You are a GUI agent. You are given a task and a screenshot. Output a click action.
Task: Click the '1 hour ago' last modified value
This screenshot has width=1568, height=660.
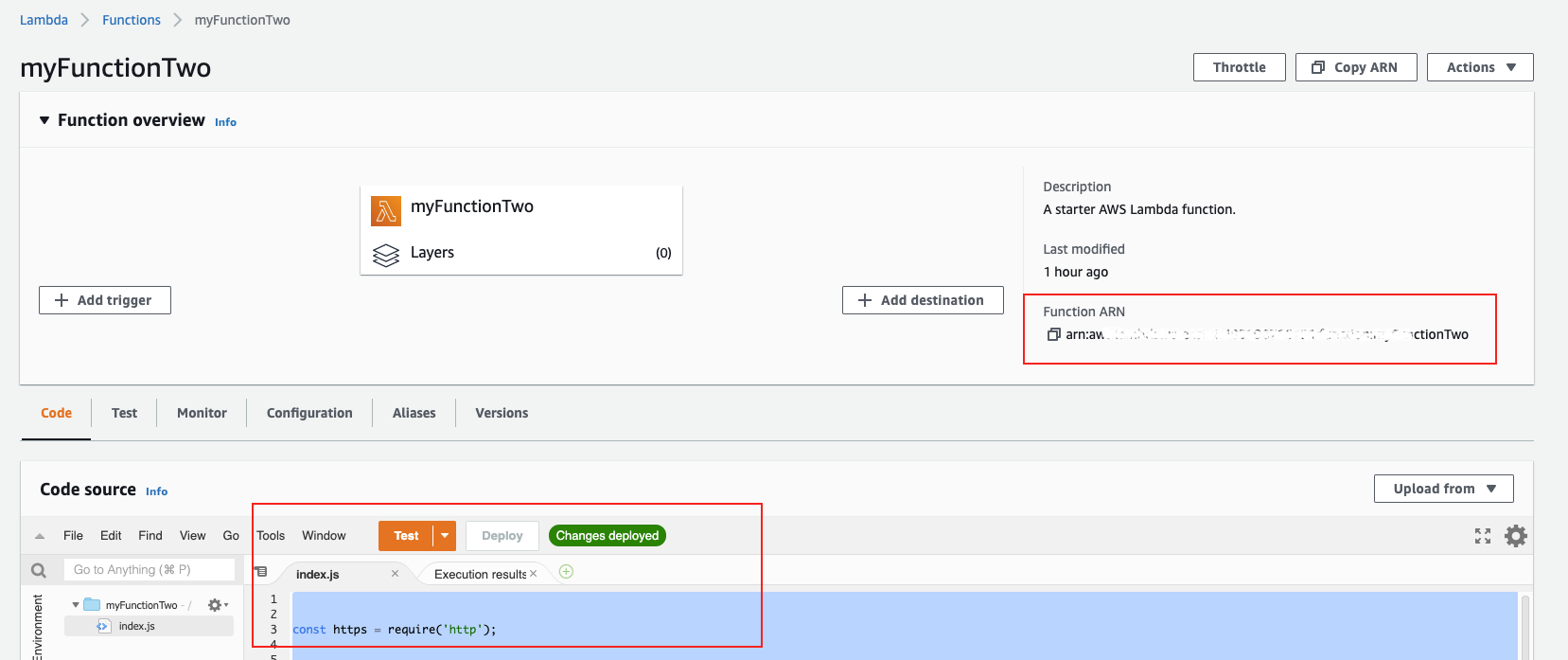(1076, 272)
